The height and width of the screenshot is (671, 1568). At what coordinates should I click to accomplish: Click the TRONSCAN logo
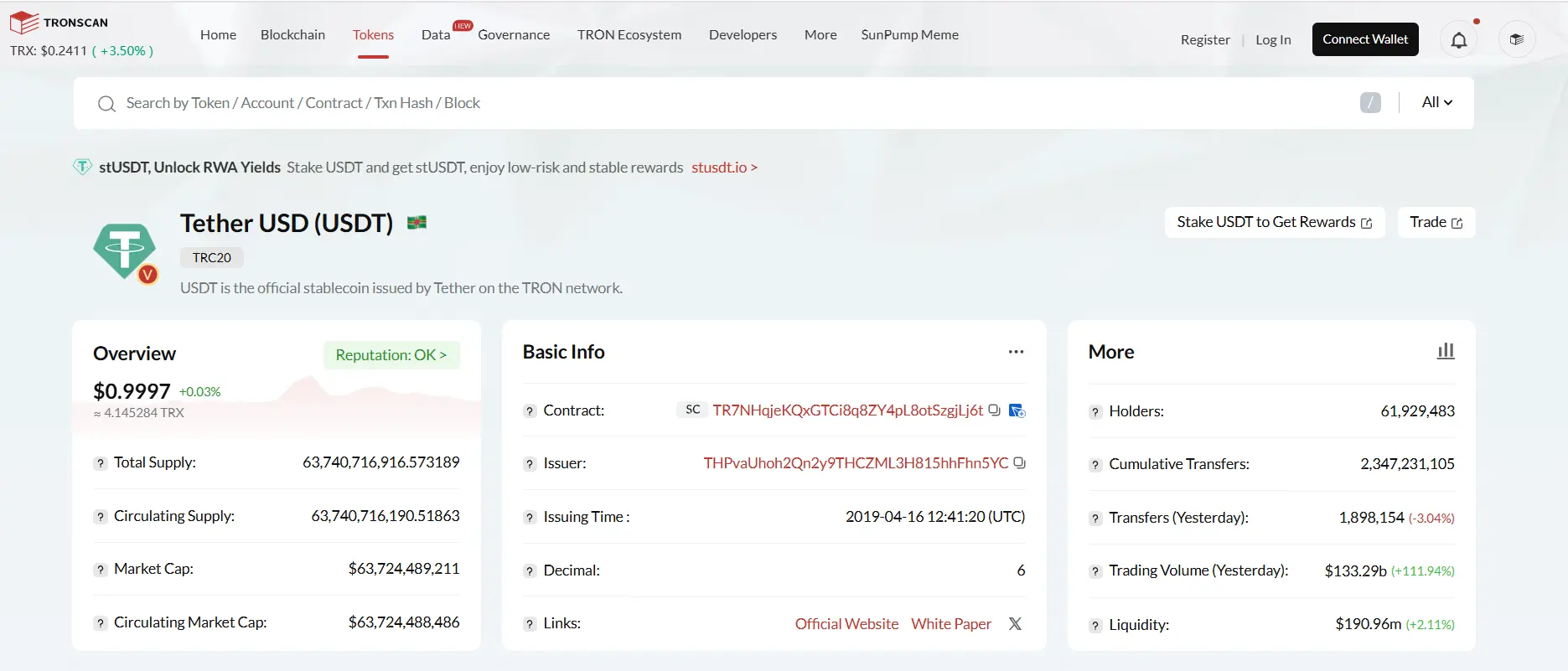coord(59,23)
